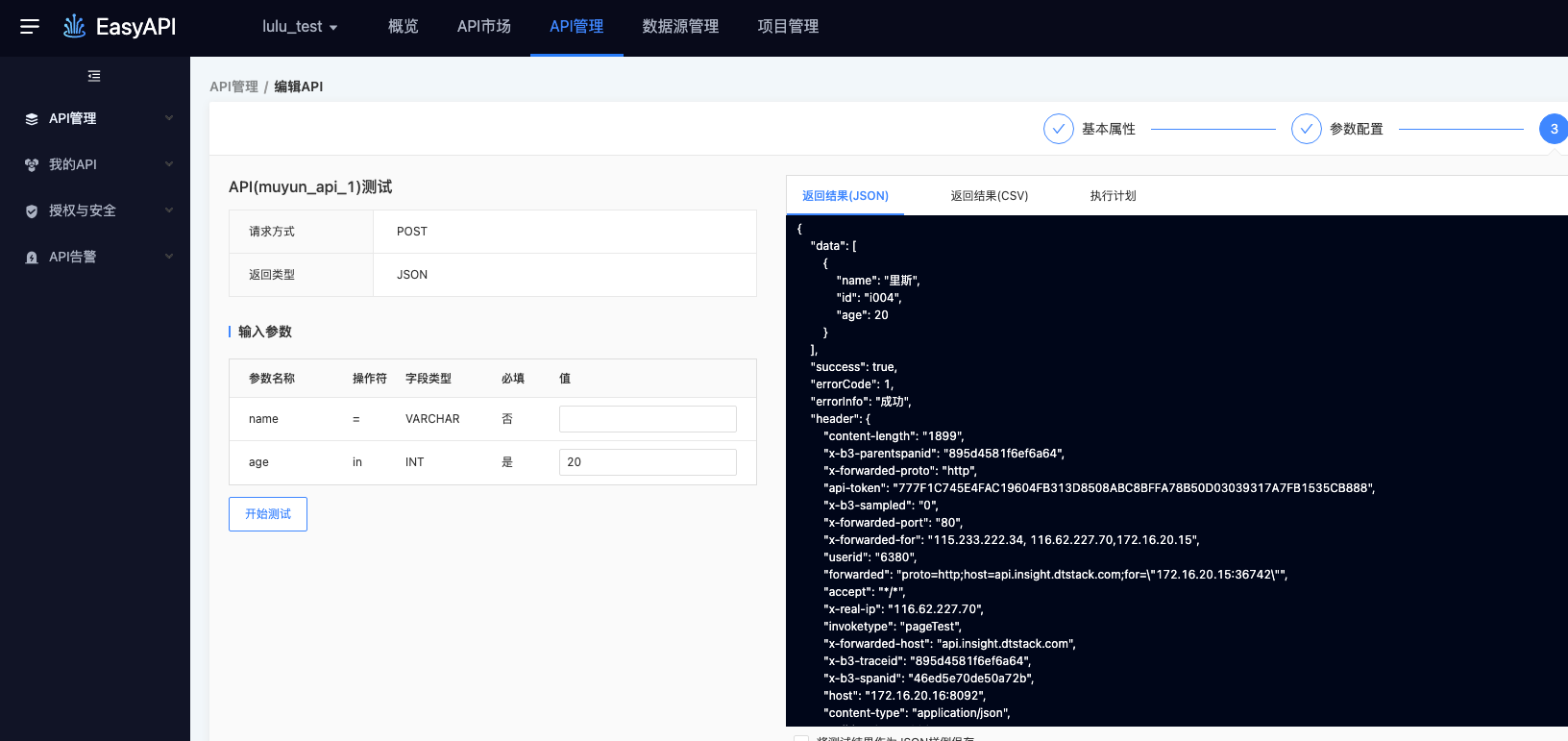The image size is (1568, 741).
Task: Click the "success": true line
Action: [x=854, y=367]
